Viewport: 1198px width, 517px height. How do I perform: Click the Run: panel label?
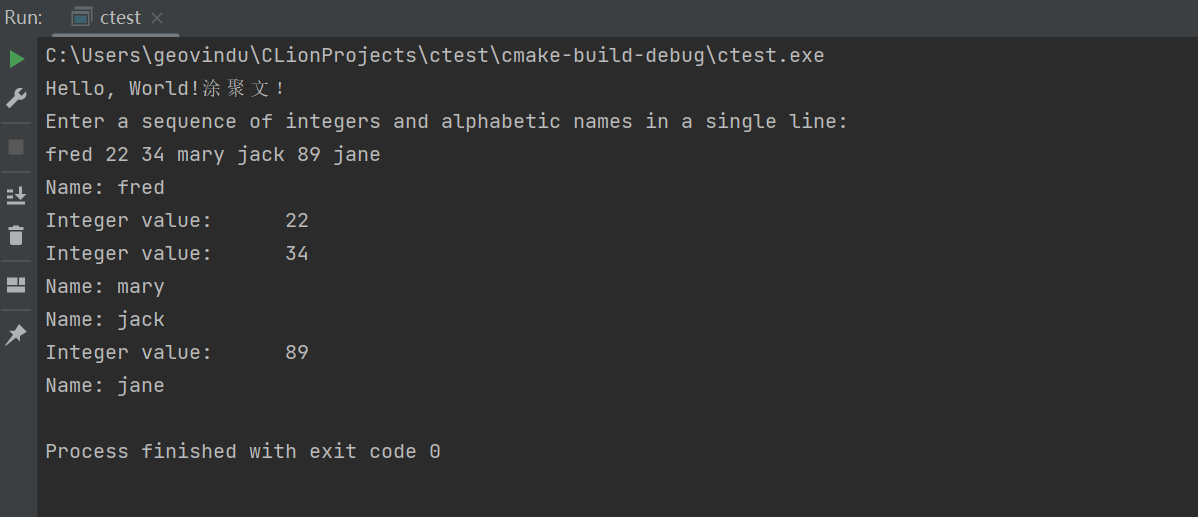24,18
